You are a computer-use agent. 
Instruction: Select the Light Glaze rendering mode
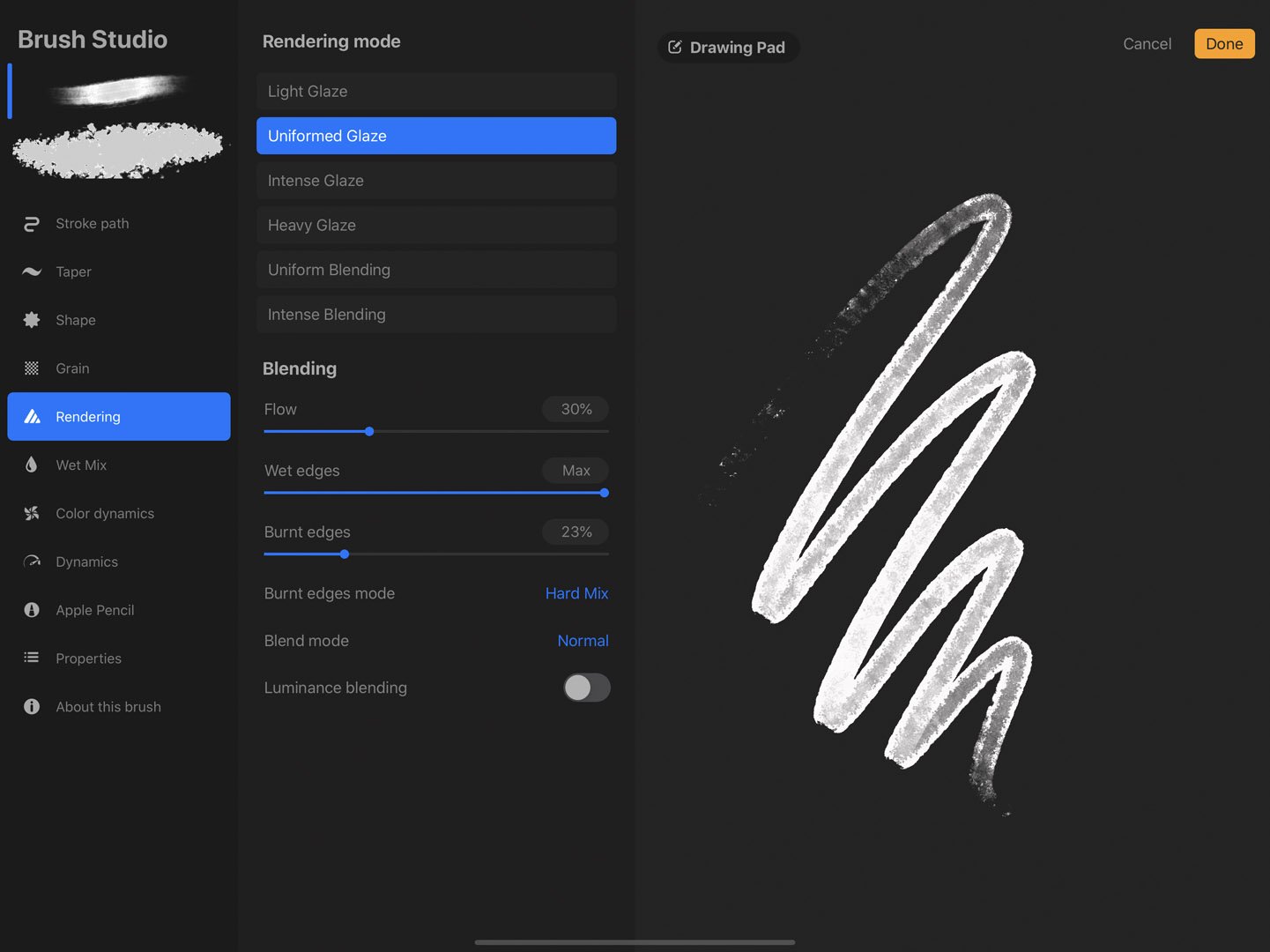tap(435, 91)
